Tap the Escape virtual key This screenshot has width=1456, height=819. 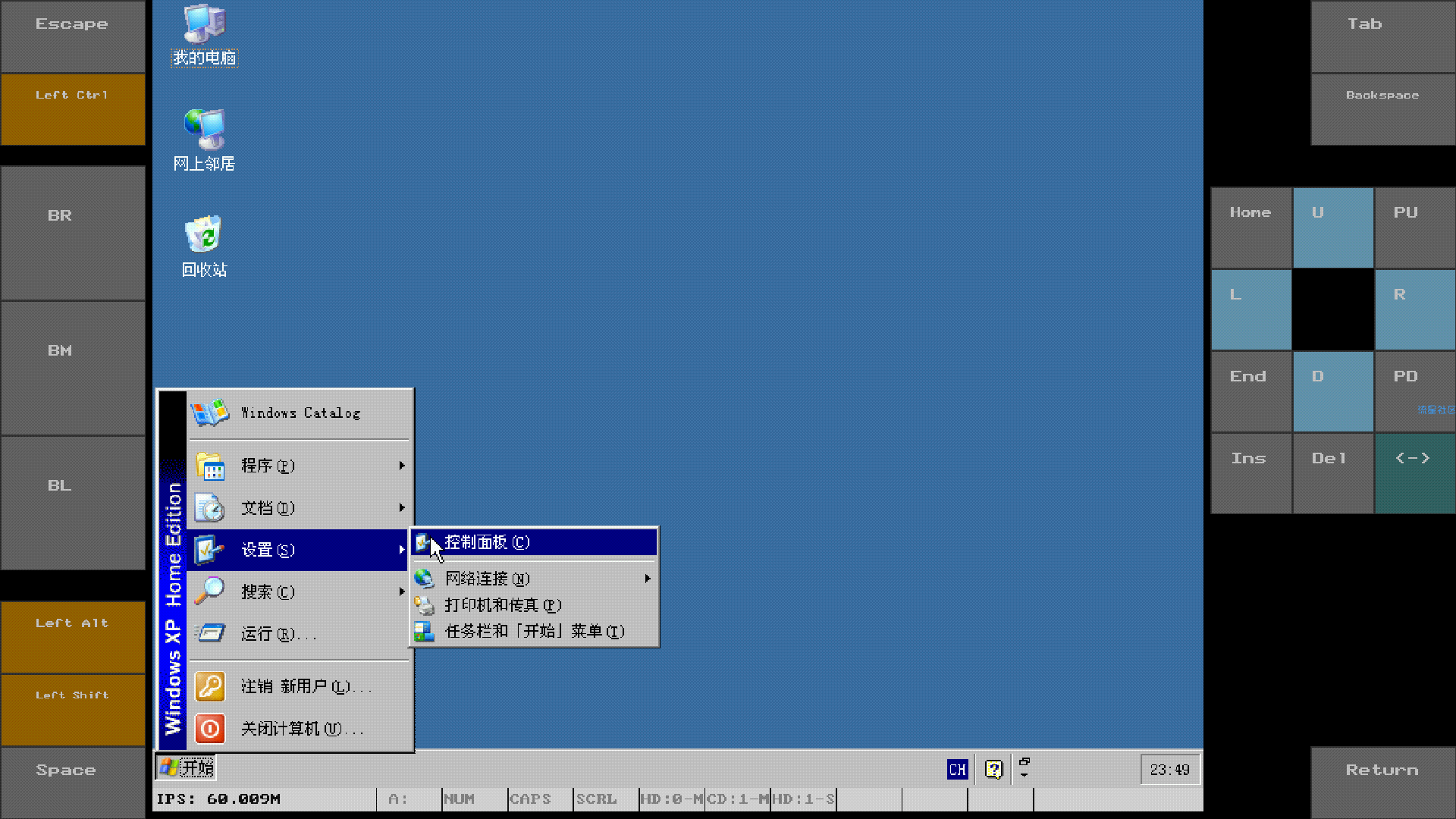73,36
